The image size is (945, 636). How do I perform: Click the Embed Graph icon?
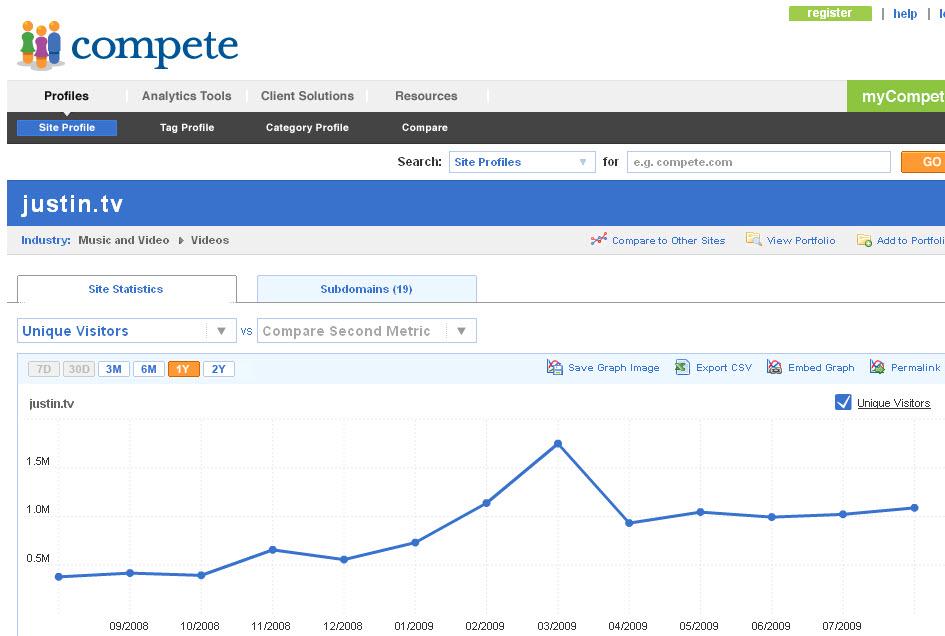[x=774, y=368]
